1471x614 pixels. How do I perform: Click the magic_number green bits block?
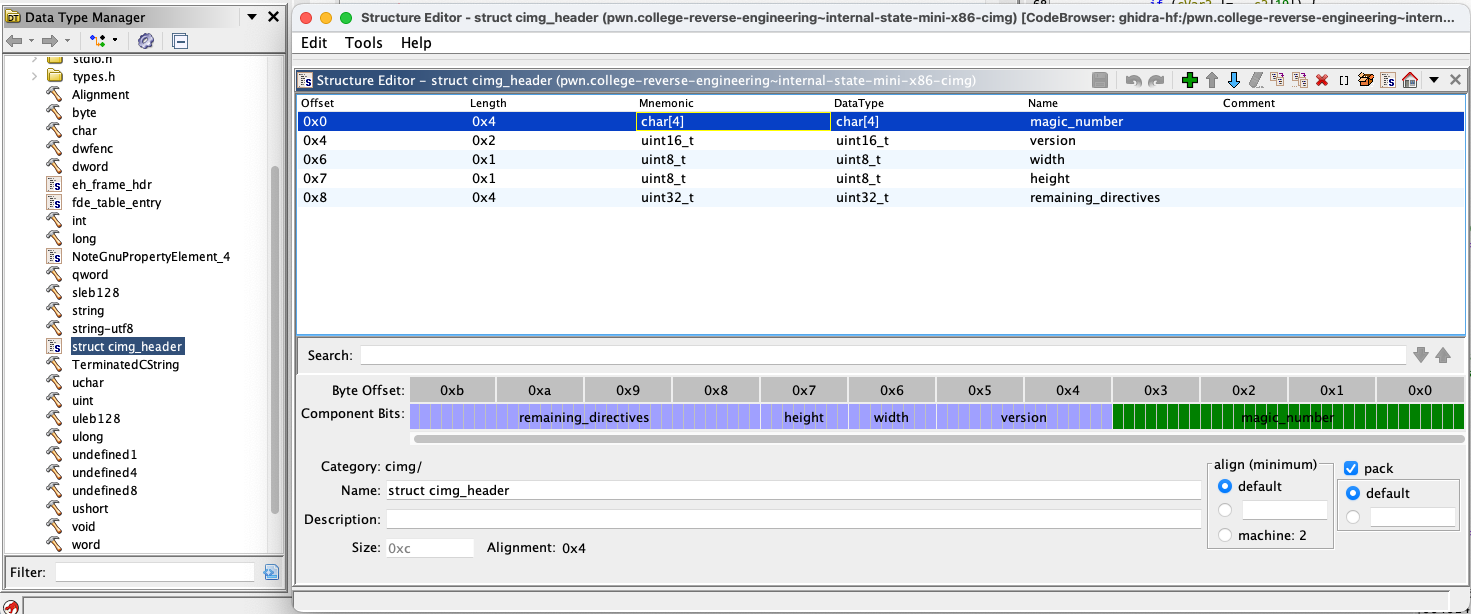tap(1288, 417)
